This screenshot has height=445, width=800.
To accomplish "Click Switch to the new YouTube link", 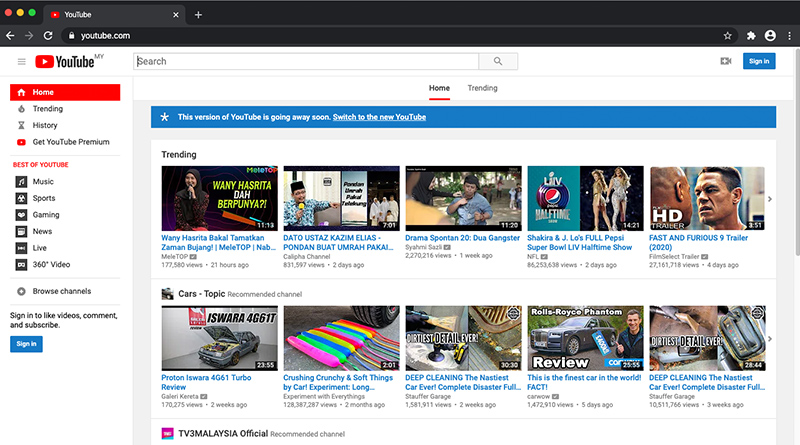I will (x=379, y=117).
